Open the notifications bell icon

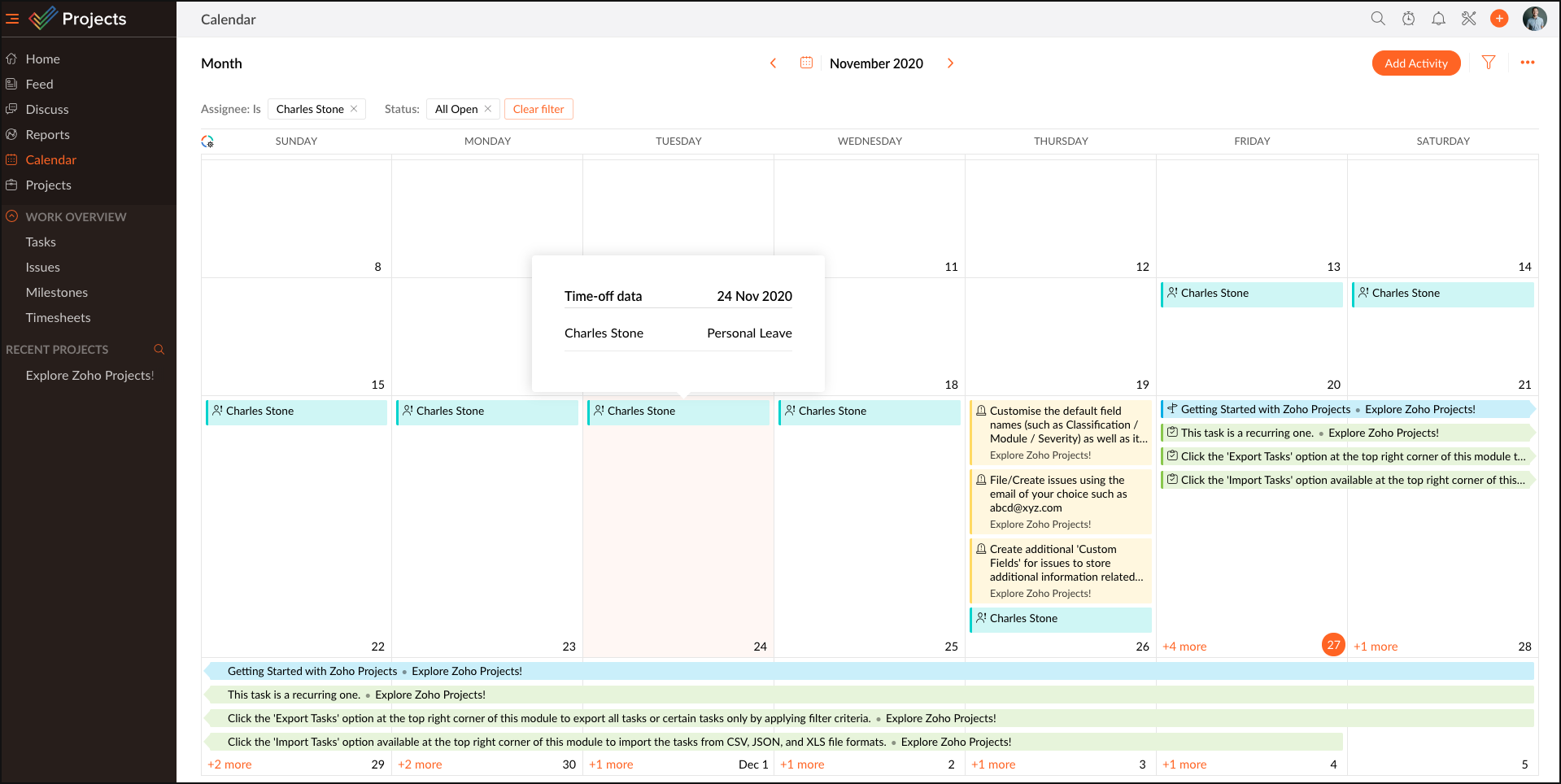[x=1439, y=18]
